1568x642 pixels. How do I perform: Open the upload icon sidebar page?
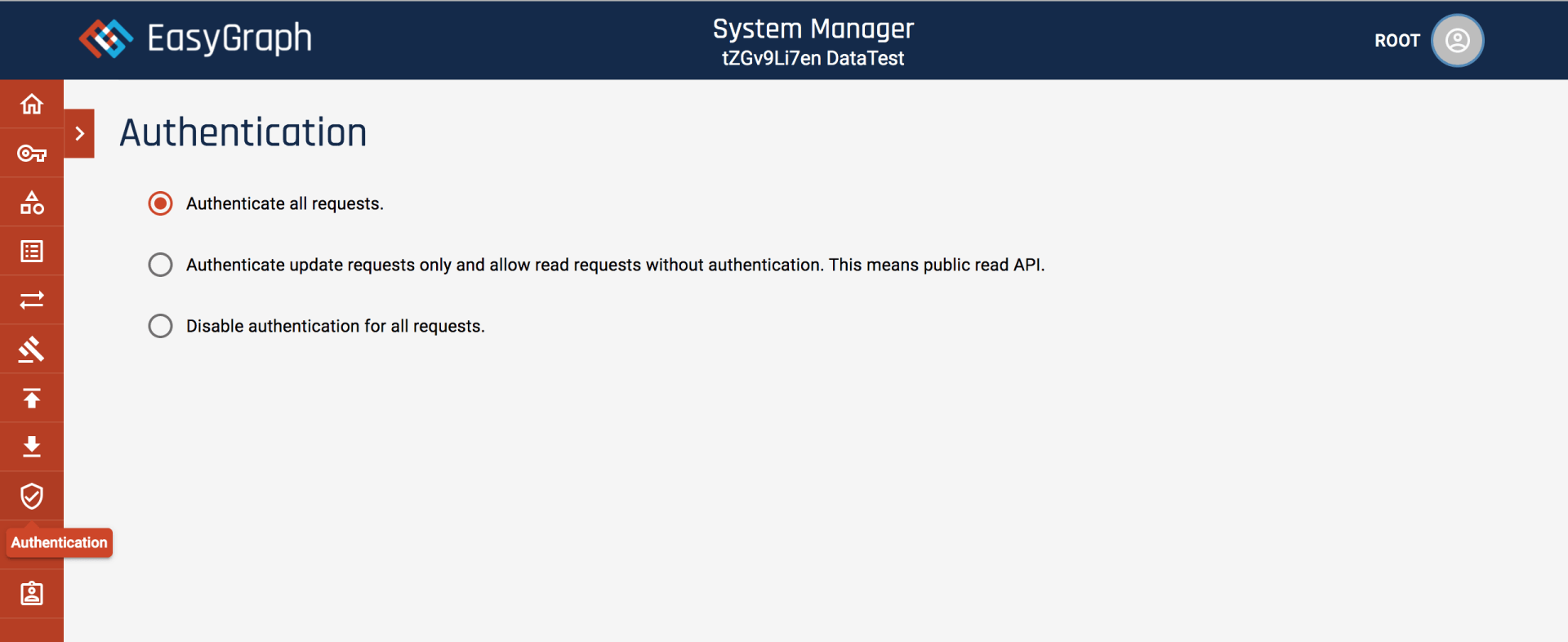[32, 399]
